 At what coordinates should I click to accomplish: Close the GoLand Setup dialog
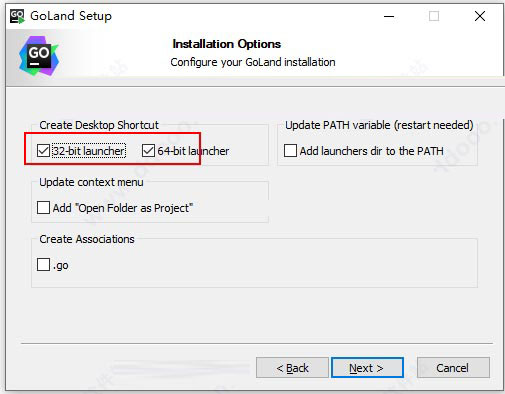pos(480,16)
